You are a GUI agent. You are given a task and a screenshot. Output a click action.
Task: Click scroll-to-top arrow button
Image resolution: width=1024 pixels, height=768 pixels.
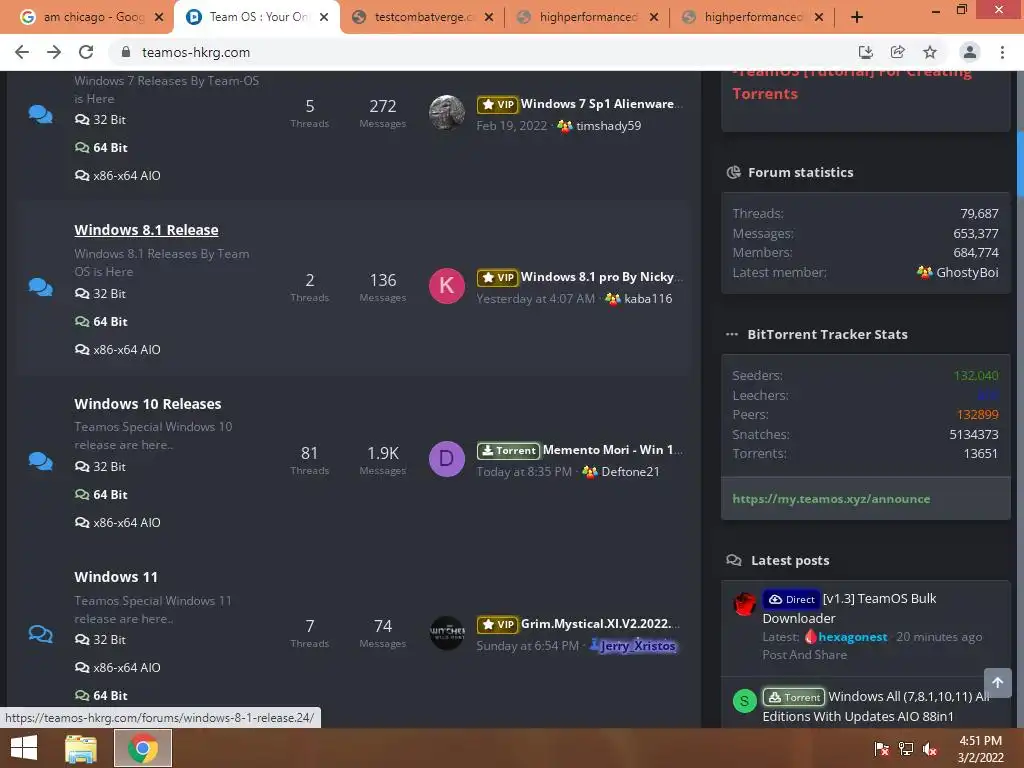point(997,682)
